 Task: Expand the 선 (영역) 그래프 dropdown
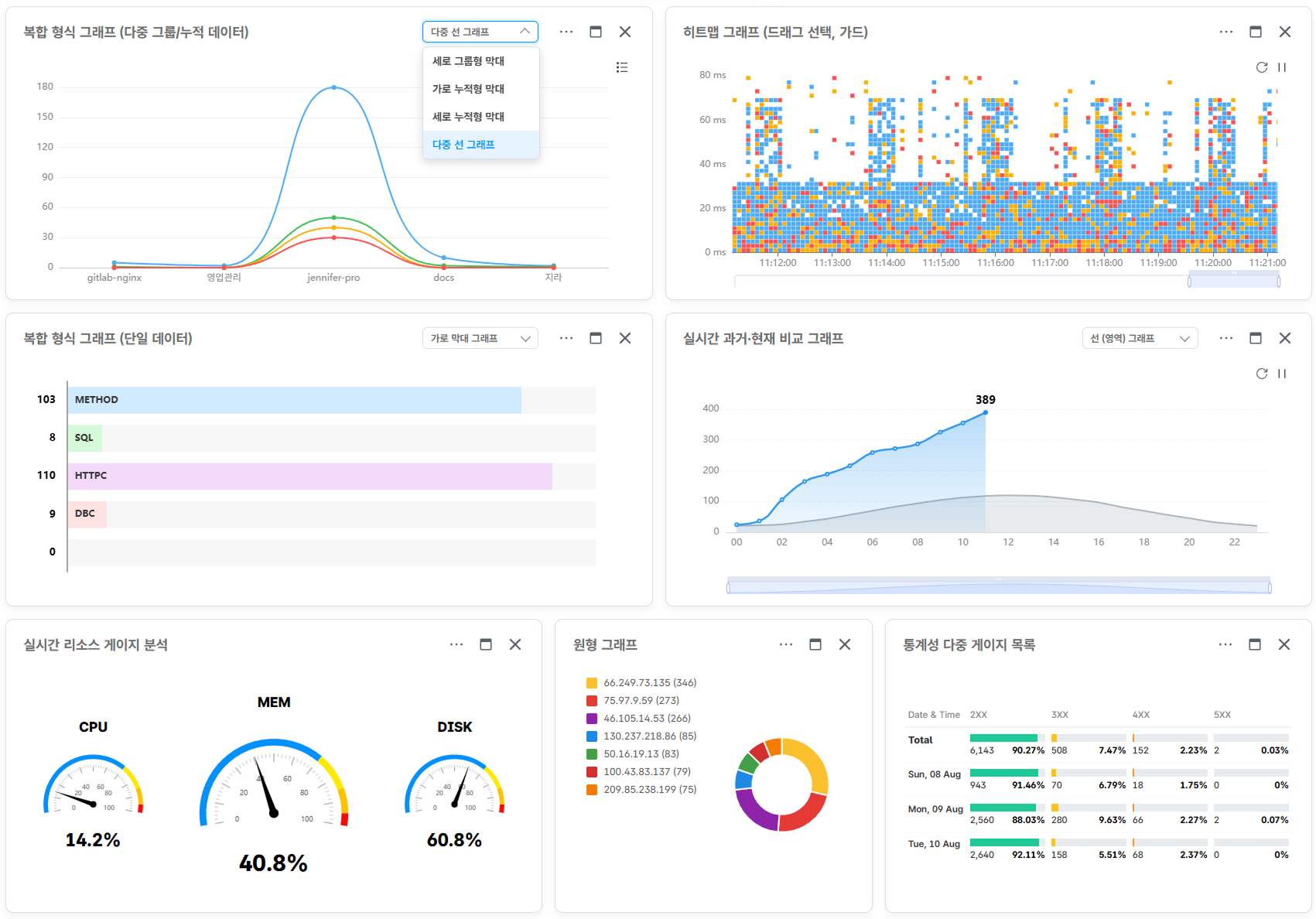[x=1139, y=338]
